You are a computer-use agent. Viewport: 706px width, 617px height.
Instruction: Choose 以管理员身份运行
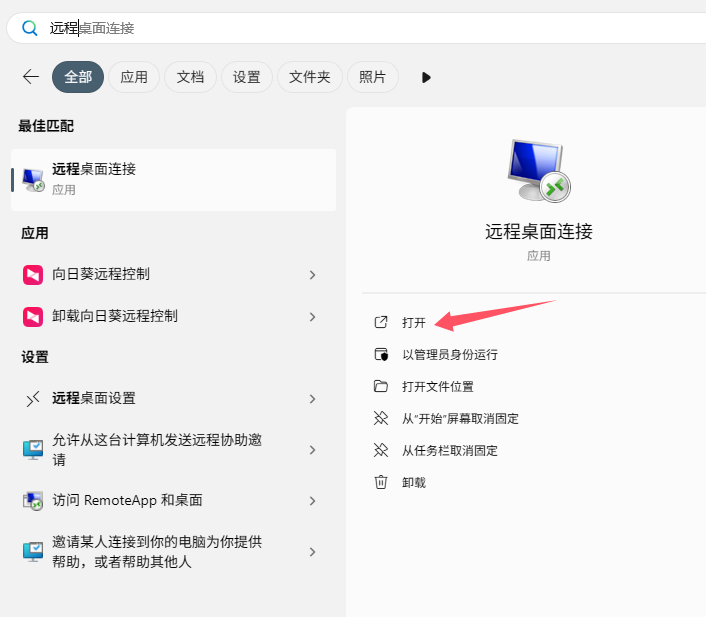point(450,354)
